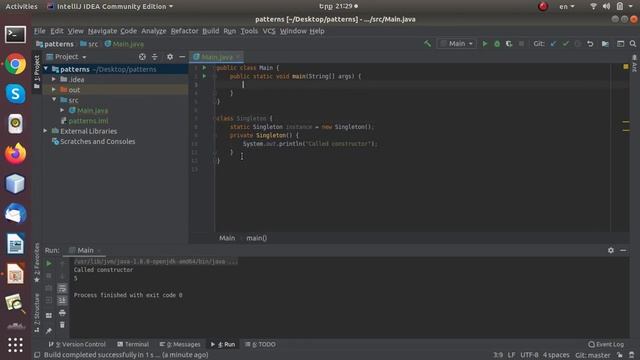Open Ubuntu Activities overview
The width and height of the screenshot is (640, 360).
[21, 7]
